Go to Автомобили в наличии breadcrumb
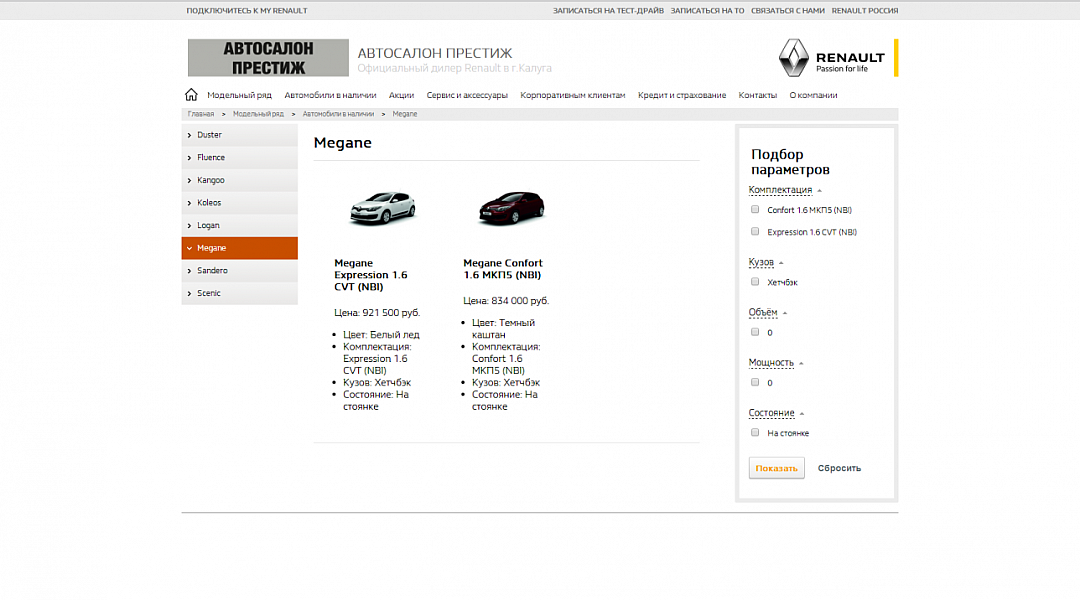 [x=338, y=114]
